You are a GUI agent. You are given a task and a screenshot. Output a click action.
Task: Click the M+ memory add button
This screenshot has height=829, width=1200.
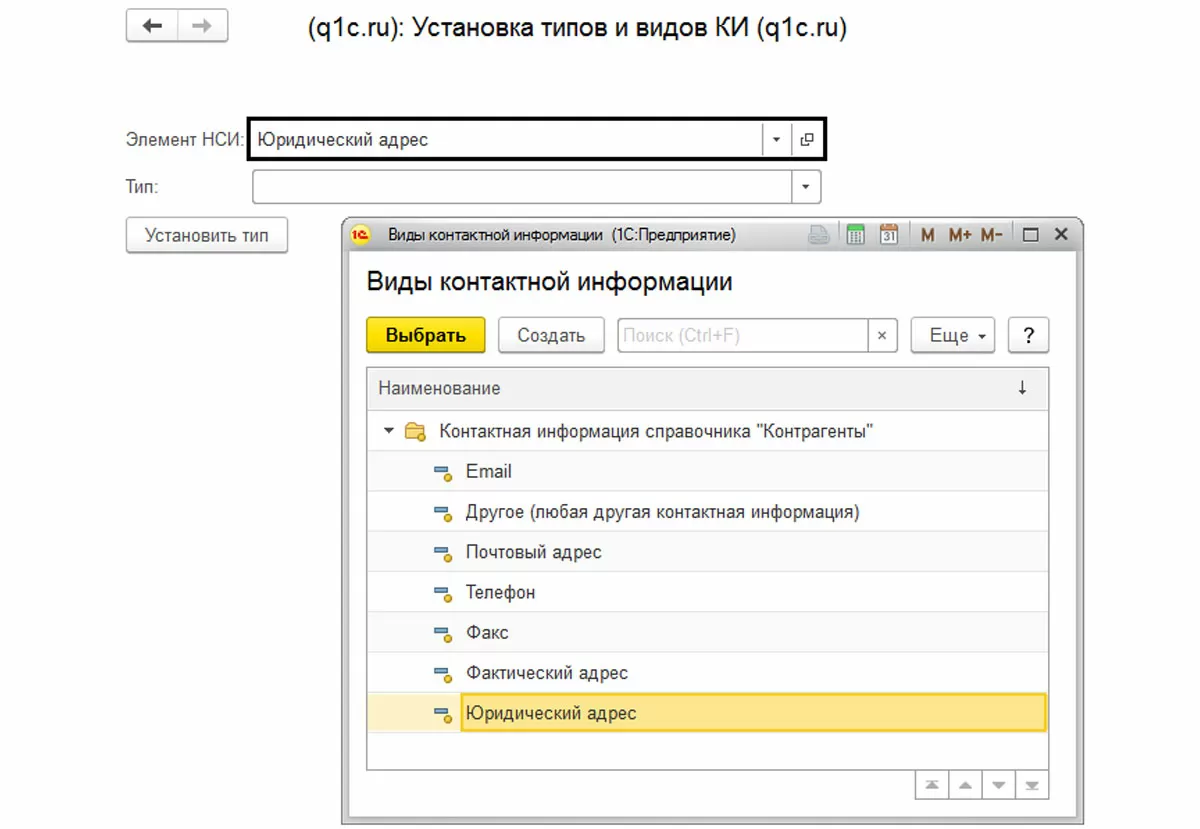(x=960, y=235)
